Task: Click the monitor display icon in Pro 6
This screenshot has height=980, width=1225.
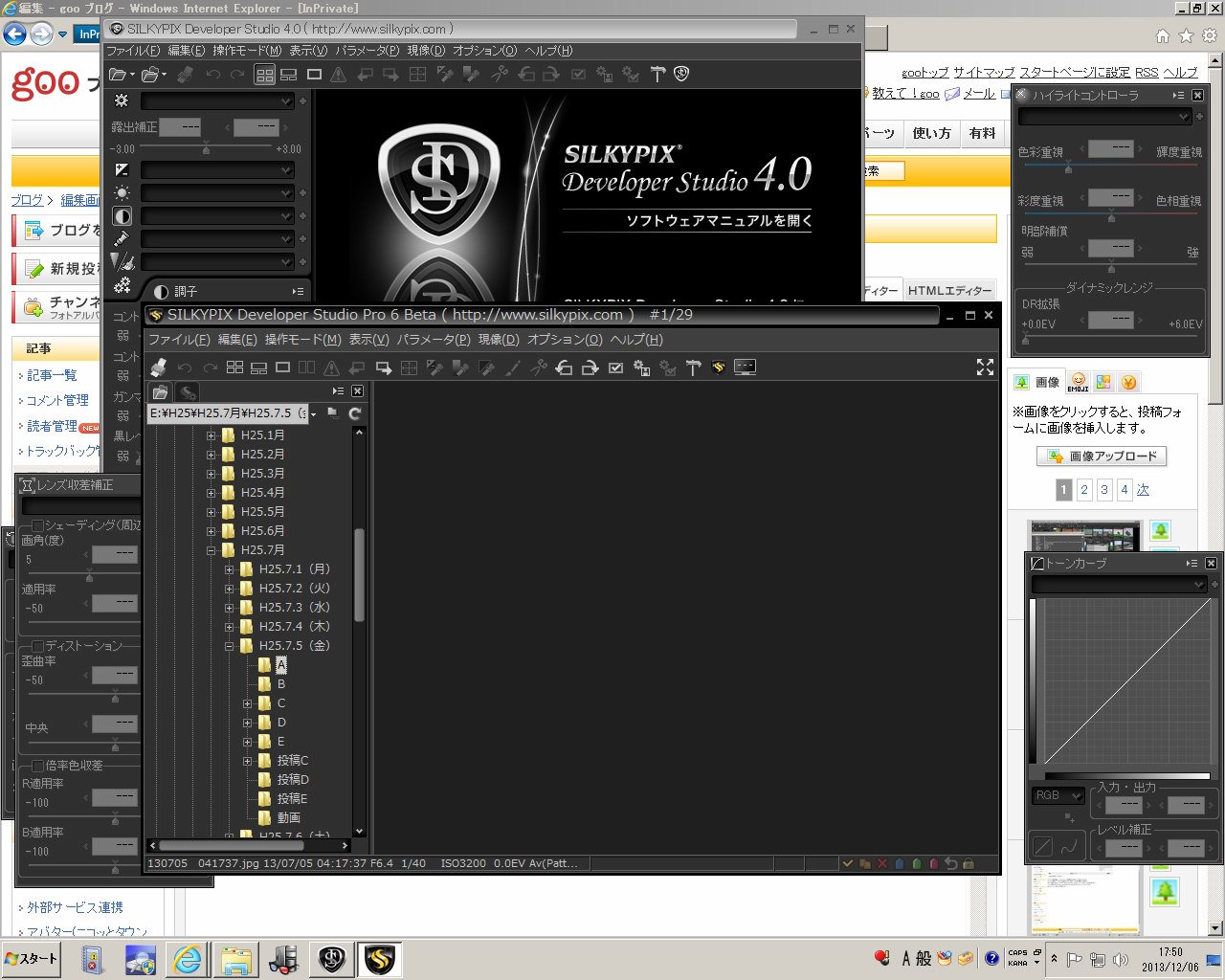Action: [x=745, y=367]
